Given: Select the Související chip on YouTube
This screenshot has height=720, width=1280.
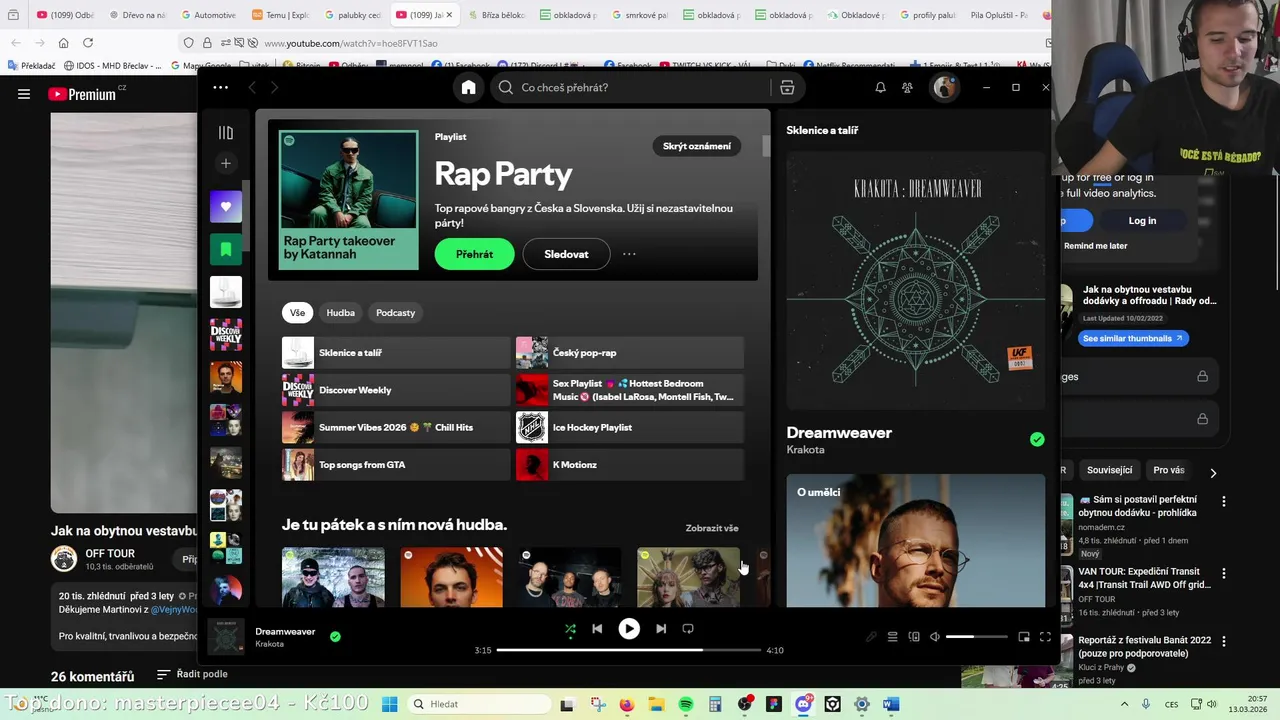Looking at the screenshot, I should (x=1109, y=470).
